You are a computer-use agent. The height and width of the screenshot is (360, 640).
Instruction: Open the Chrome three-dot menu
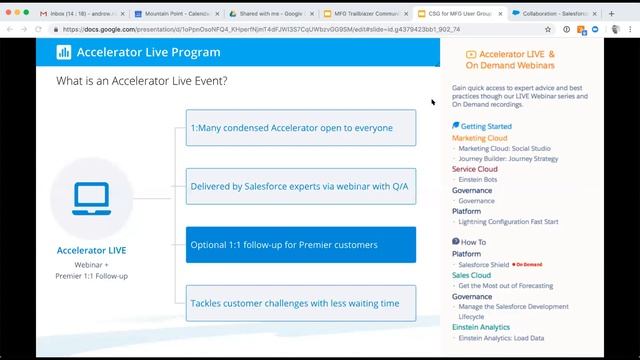[630, 29]
